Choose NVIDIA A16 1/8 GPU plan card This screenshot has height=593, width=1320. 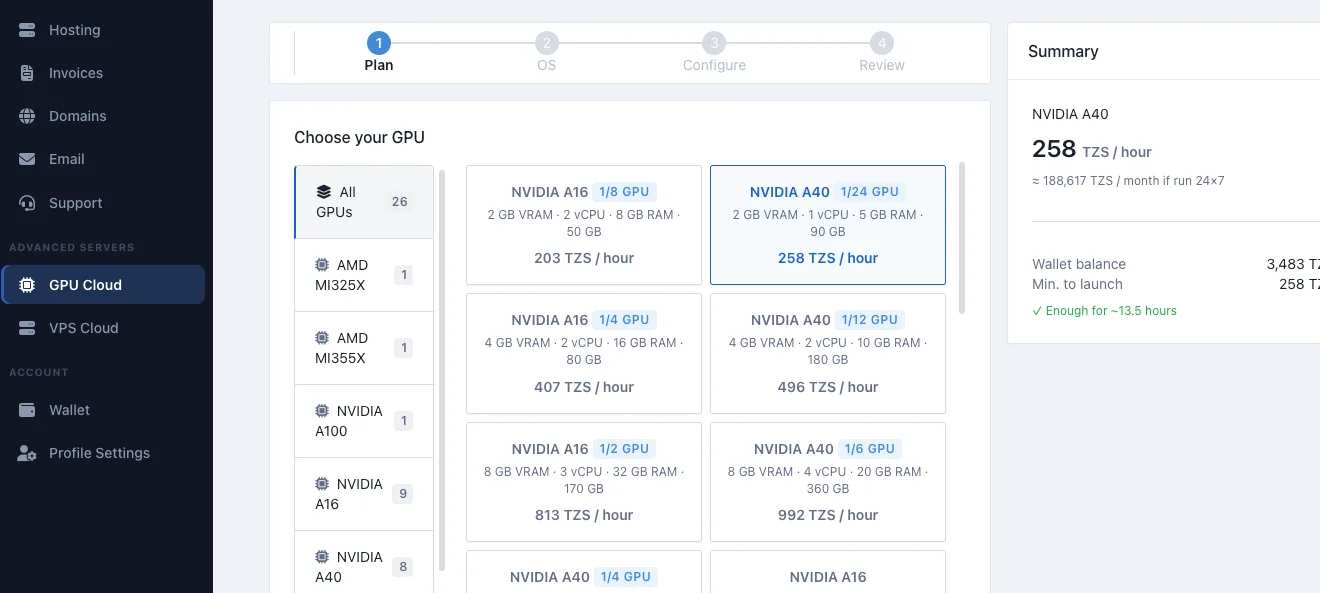pyautogui.click(x=584, y=225)
